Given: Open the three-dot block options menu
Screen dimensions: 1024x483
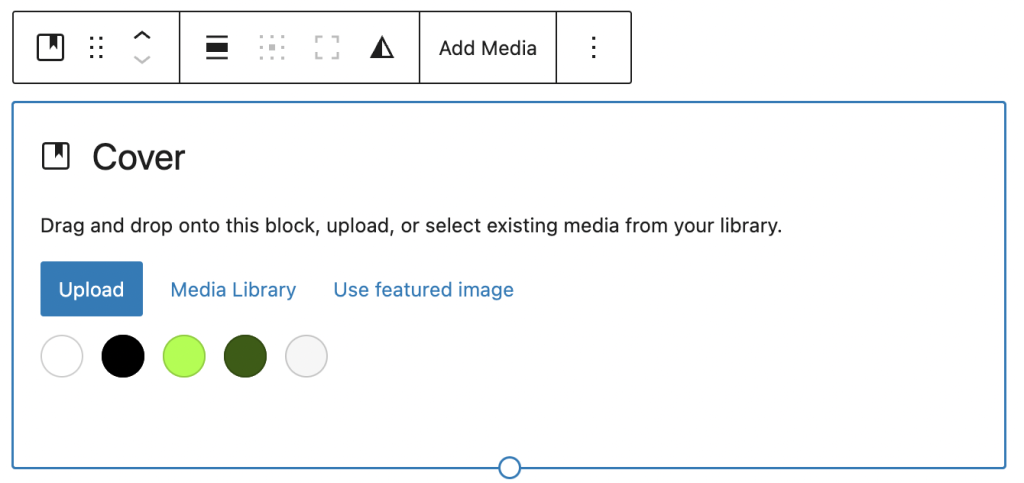Looking at the screenshot, I should pyautogui.click(x=594, y=48).
